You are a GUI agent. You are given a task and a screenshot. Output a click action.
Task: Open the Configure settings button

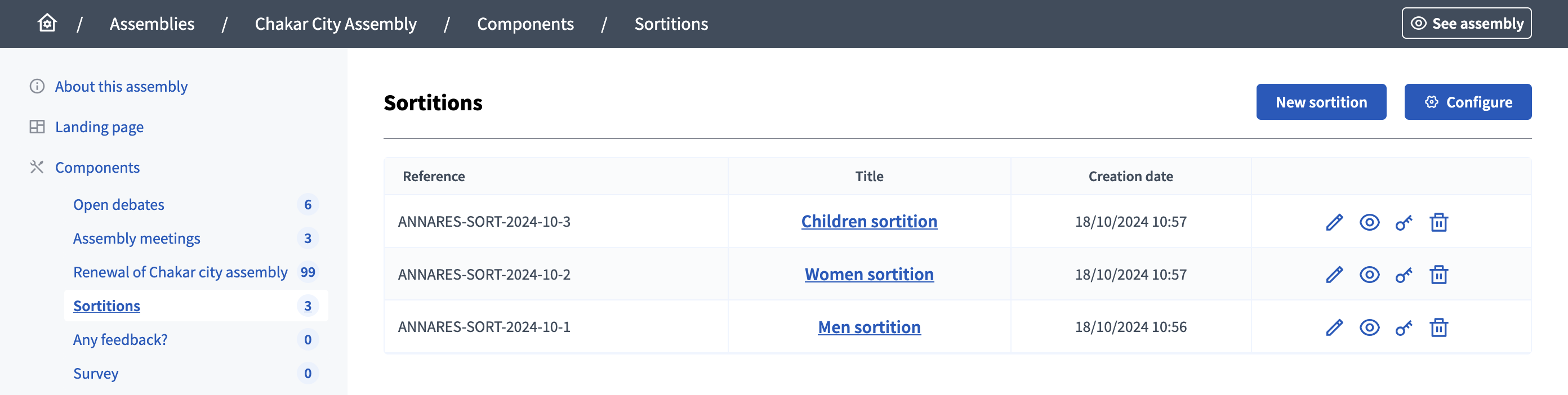point(1468,102)
